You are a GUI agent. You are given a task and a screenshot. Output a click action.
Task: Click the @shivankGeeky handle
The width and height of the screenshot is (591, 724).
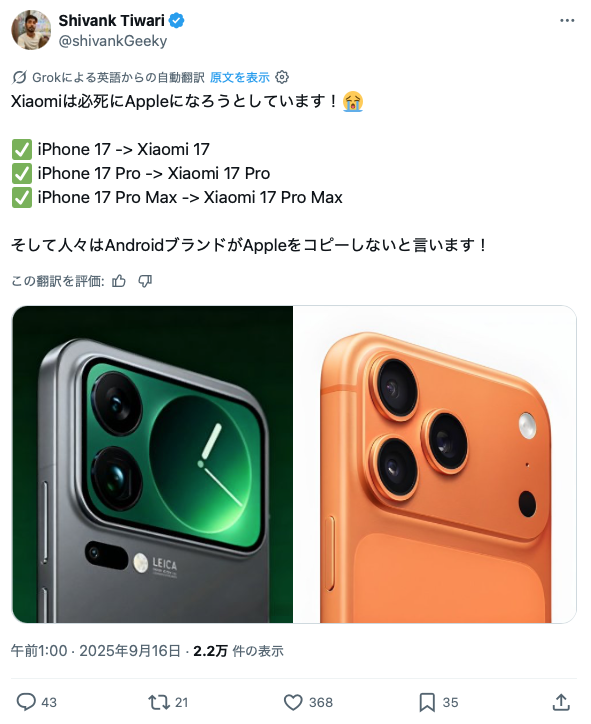click(113, 41)
